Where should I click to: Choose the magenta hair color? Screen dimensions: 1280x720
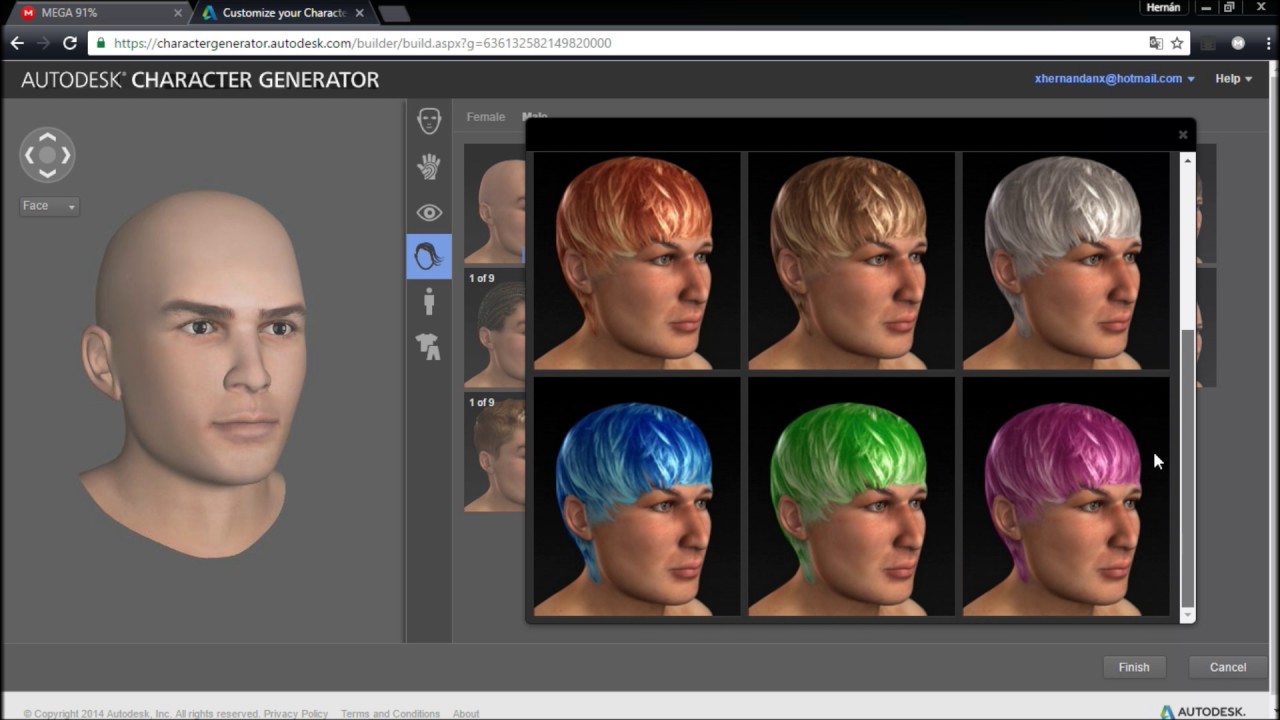(x=1066, y=496)
